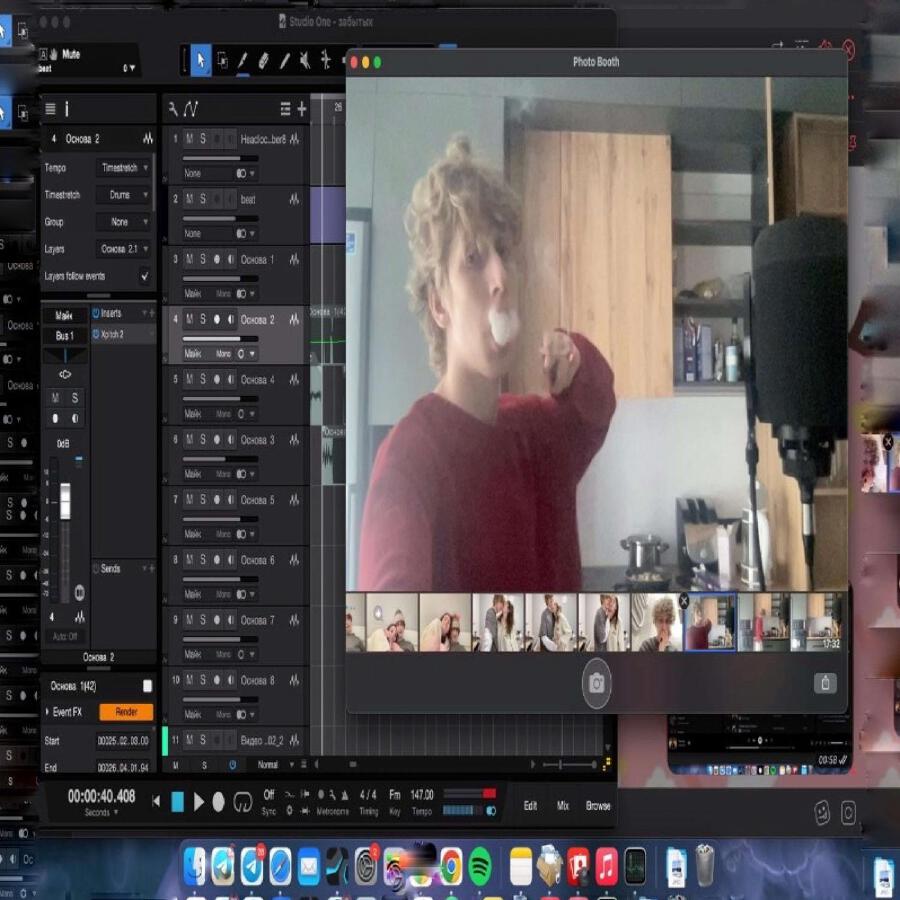Viewport: 900px width, 900px height.
Task: Open the automation curve view icon
Action: 190,109
